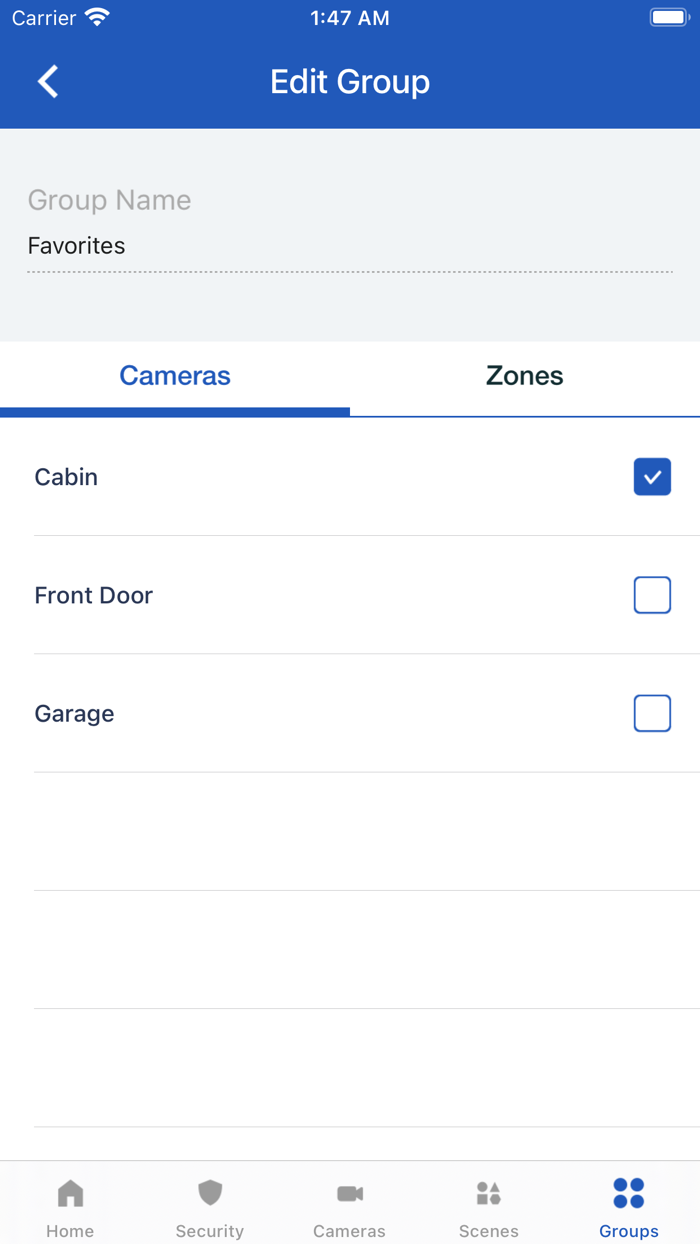Tap the Cabin camera row
Screen dimensions: 700x1244
(66, 477)
